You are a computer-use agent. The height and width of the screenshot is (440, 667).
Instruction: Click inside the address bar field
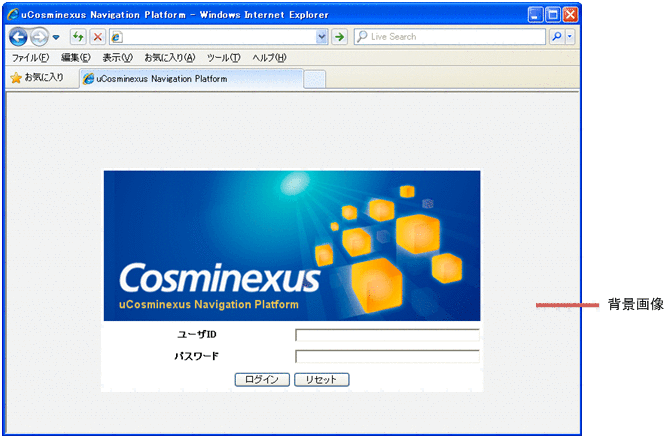coord(219,37)
